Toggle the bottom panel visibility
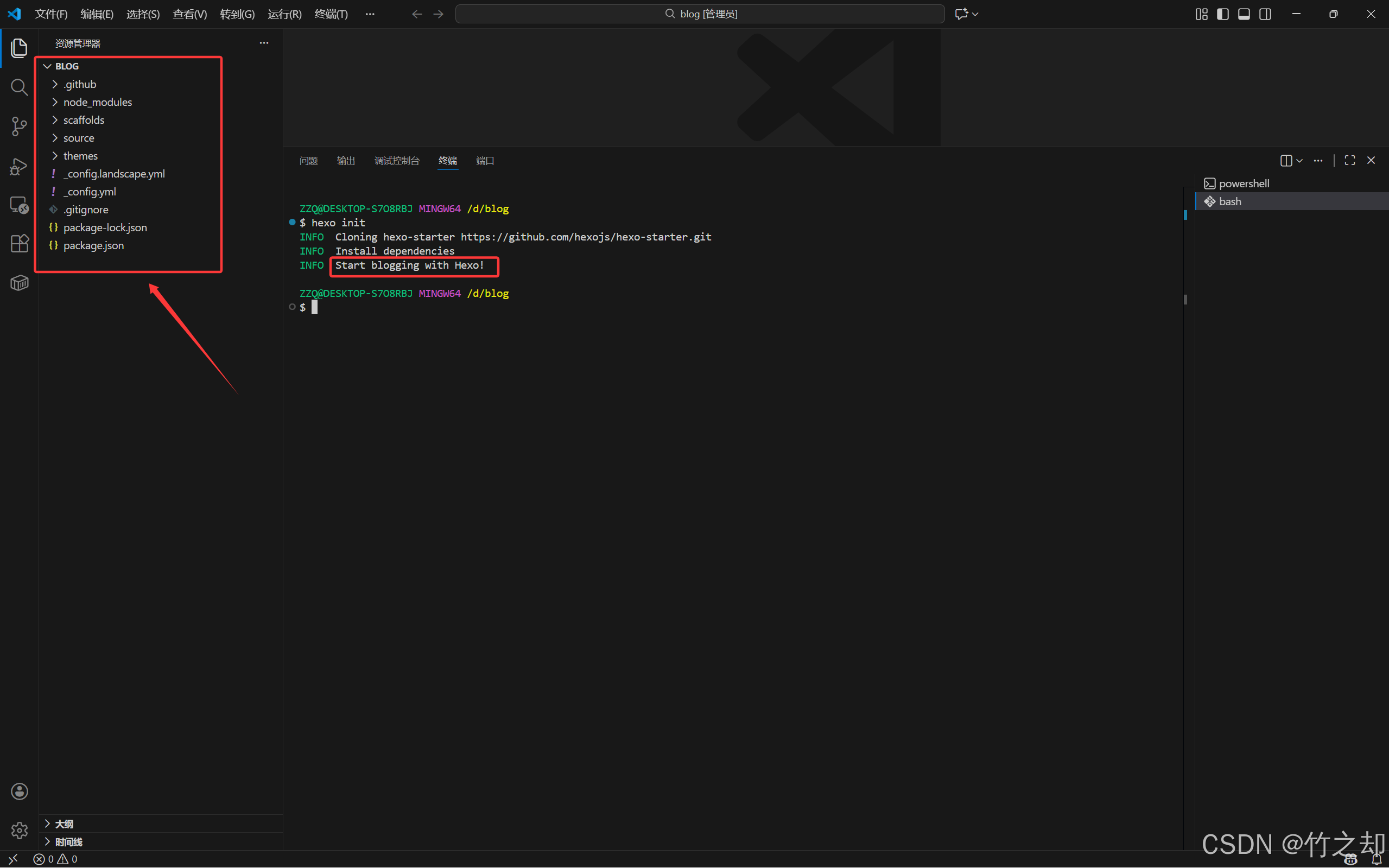The width and height of the screenshot is (1389, 868). 1244,14
